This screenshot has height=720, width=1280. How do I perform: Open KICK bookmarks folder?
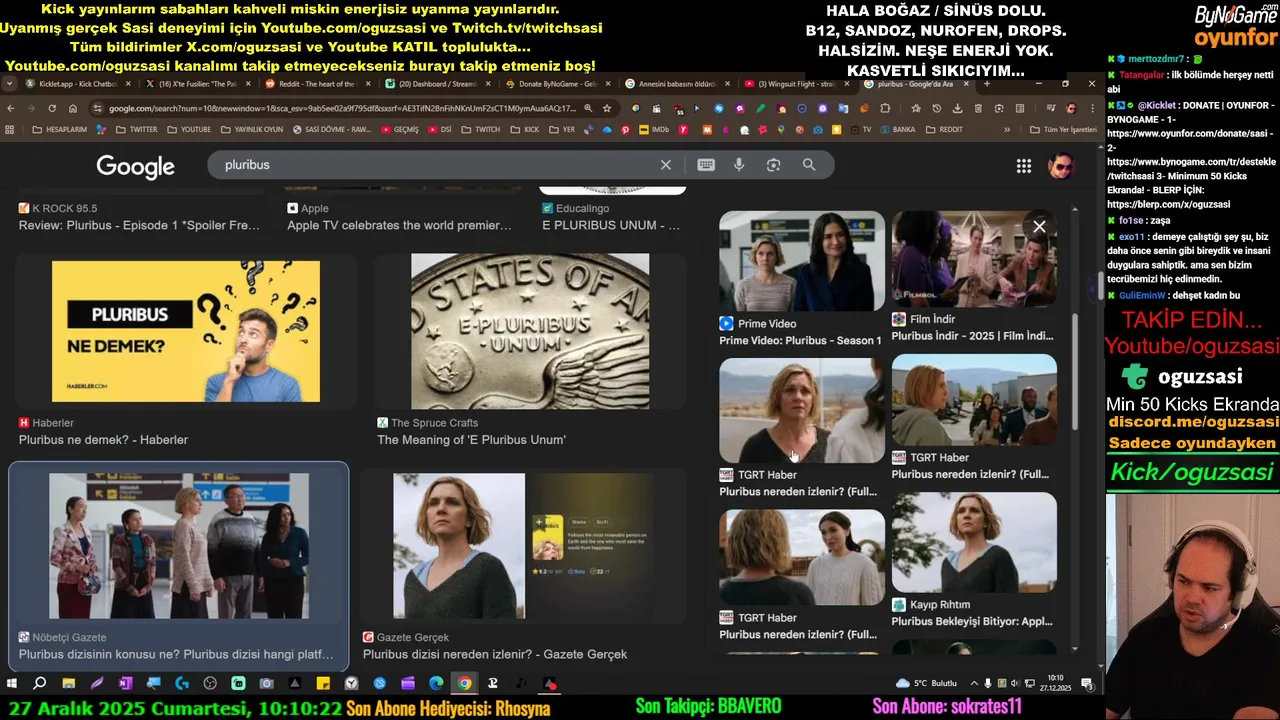pos(524,130)
